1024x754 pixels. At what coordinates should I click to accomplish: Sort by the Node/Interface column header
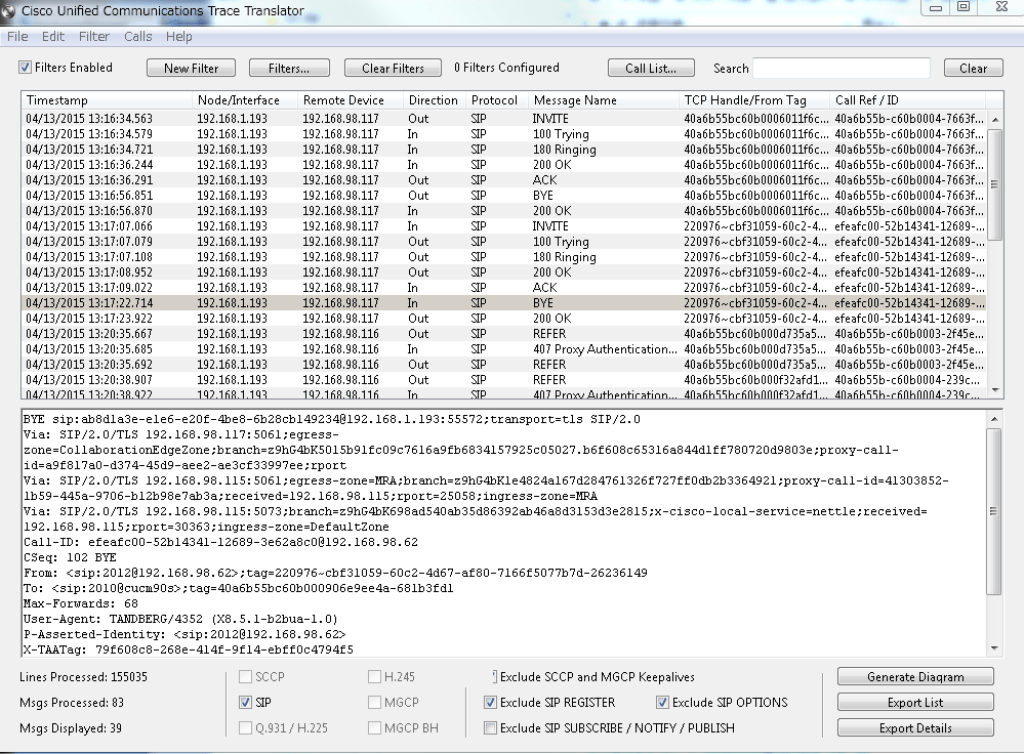pos(245,100)
